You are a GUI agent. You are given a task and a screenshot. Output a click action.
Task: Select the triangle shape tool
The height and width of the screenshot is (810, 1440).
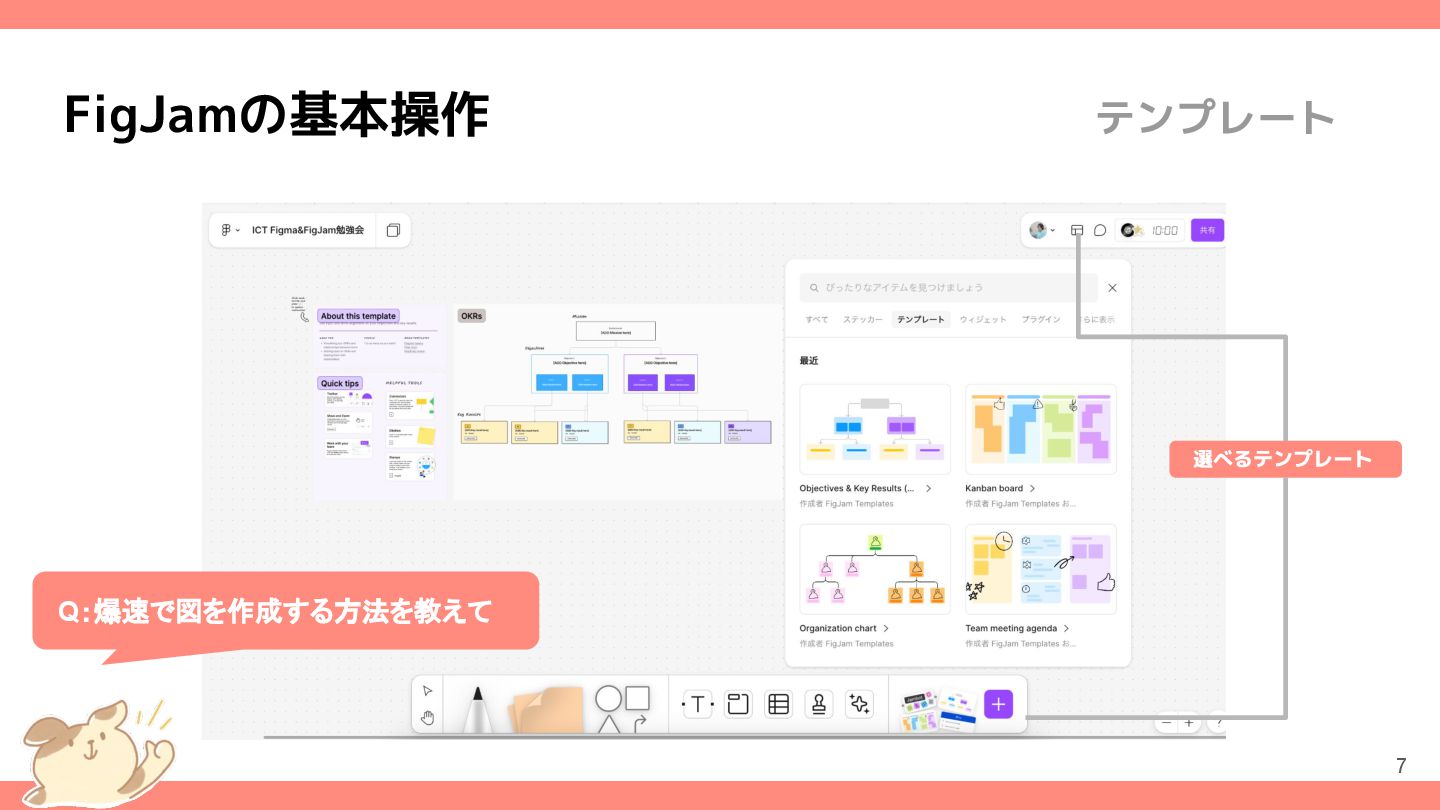click(x=608, y=724)
